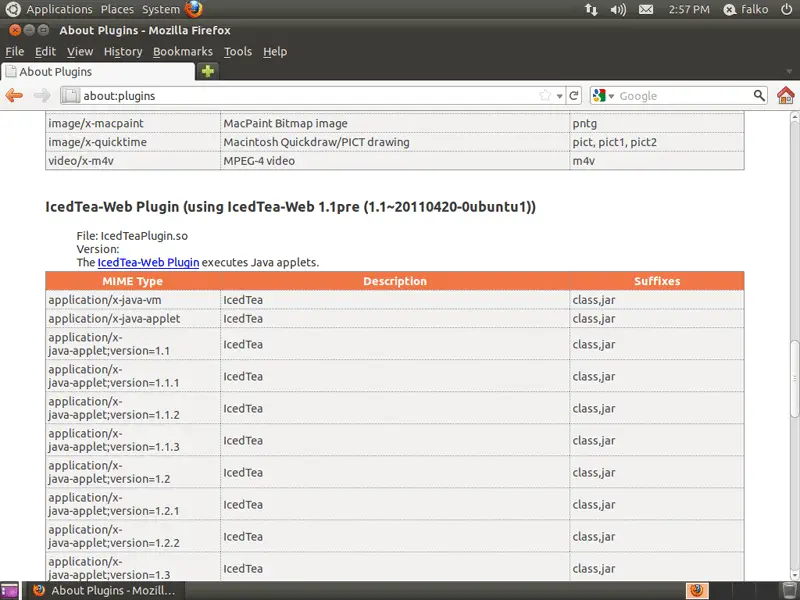800x600 pixels.
Task: Click the about:plugins URL field
Action: pos(310,95)
